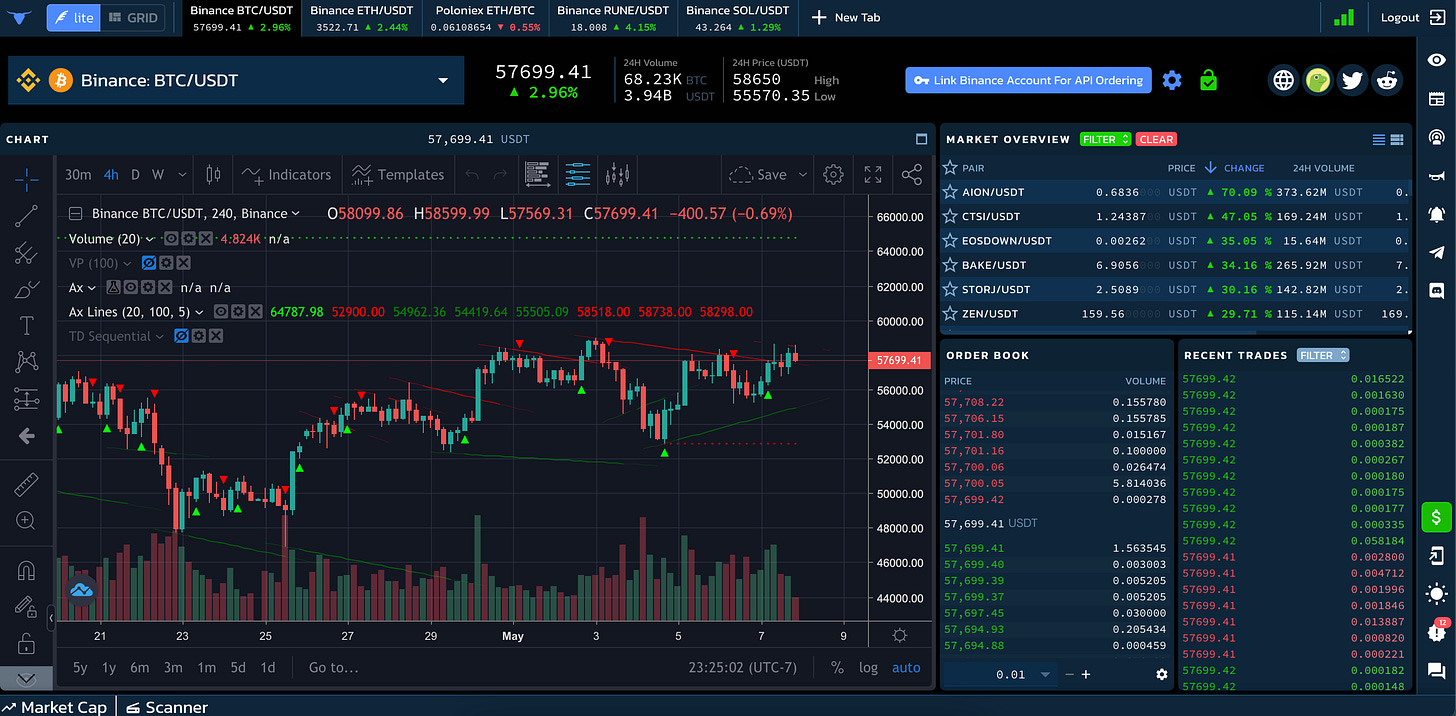Switch chart to 4h timeframe
This screenshot has height=716, width=1456.
111,174
